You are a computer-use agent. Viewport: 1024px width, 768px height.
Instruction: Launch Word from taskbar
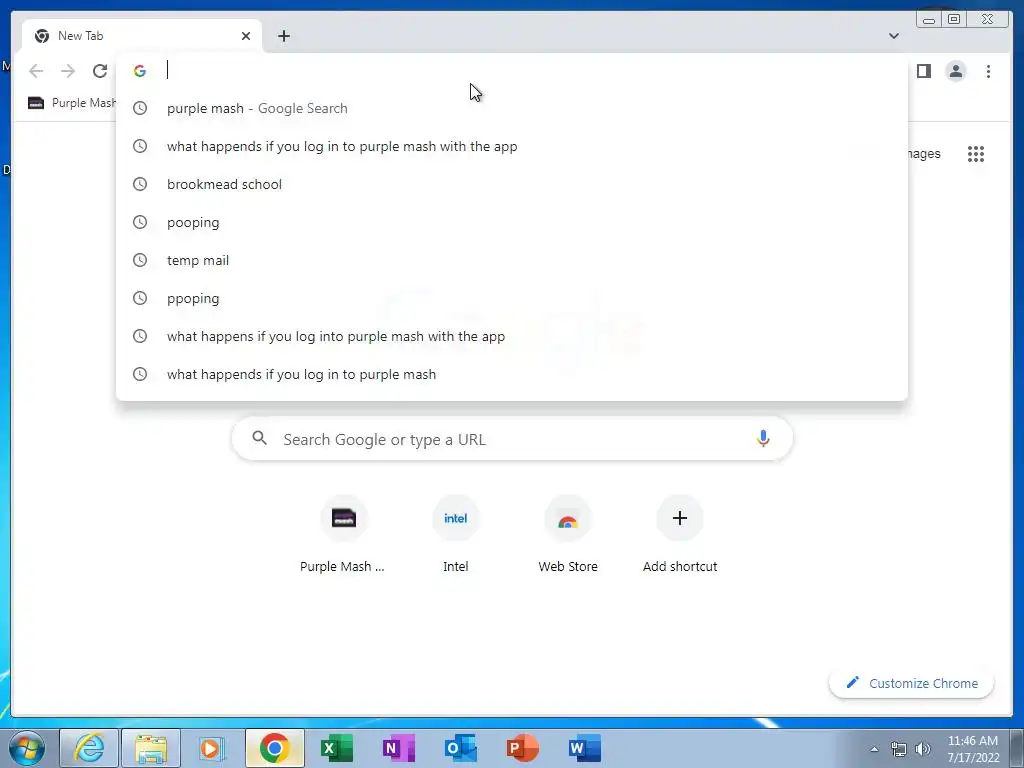pos(584,748)
